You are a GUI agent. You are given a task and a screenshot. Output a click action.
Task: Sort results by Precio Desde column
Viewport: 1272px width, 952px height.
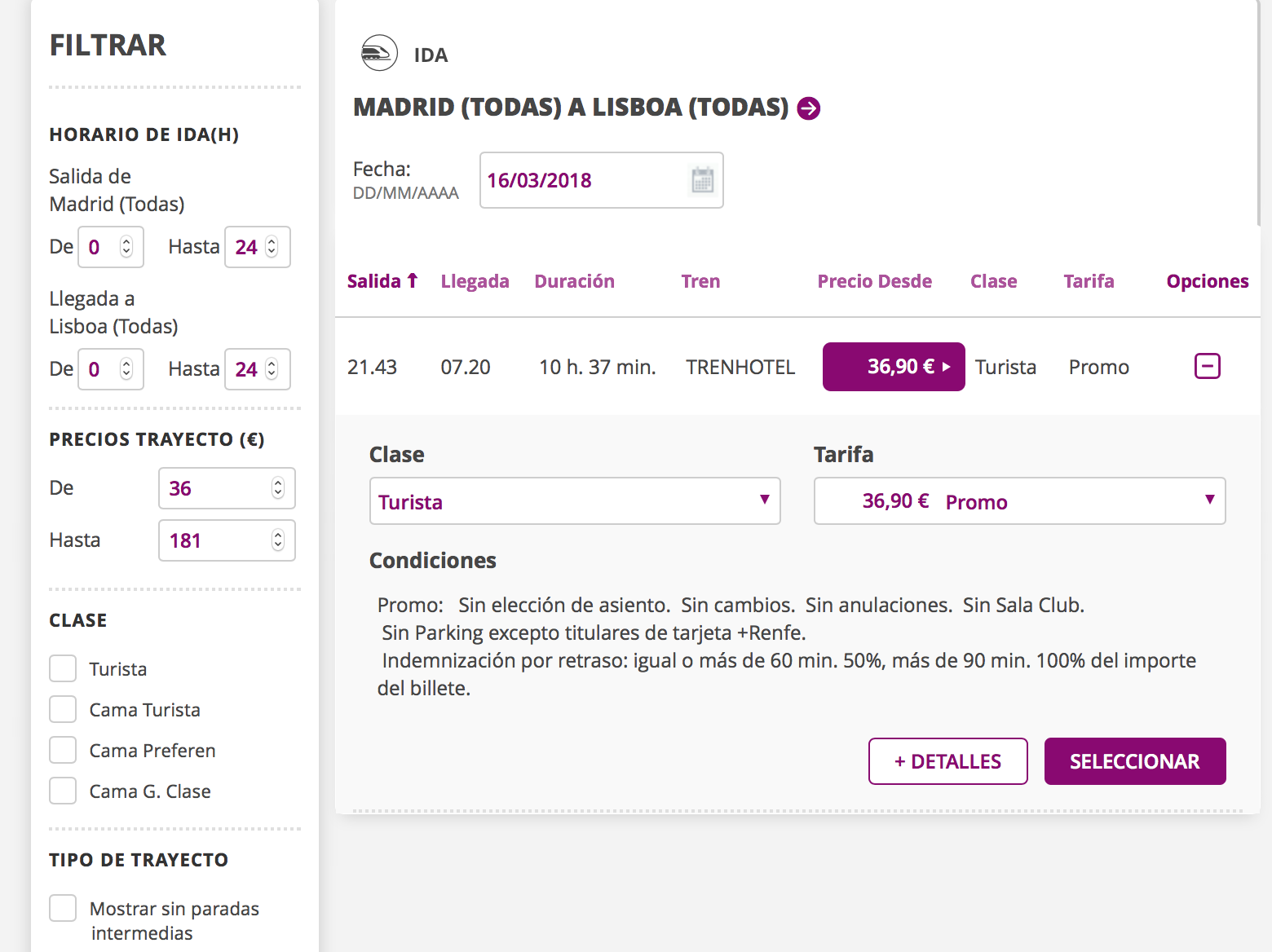pyautogui.click(x=874, y=281)
